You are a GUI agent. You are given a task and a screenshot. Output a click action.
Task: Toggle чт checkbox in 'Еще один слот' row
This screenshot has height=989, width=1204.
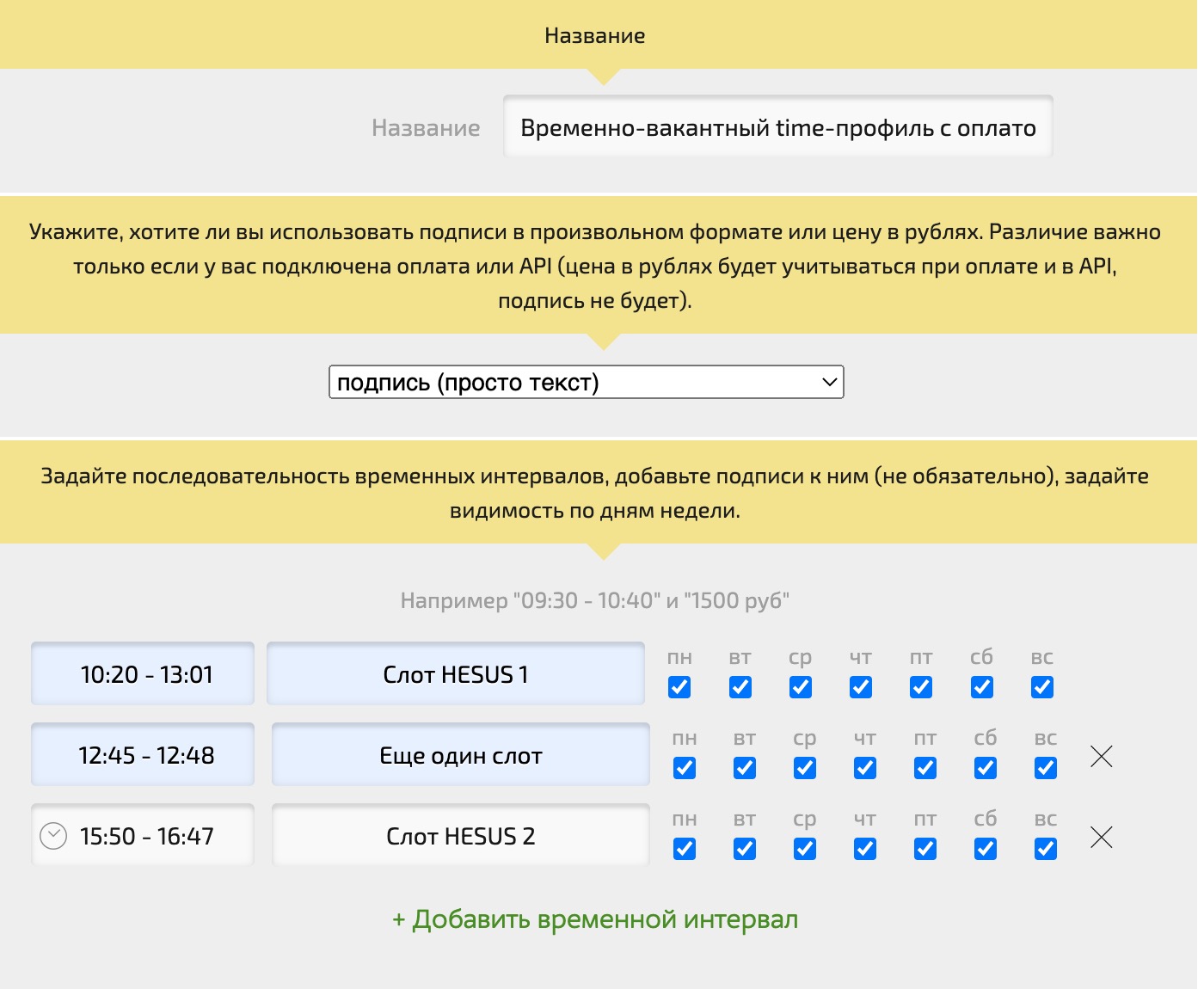coord(865,768)
